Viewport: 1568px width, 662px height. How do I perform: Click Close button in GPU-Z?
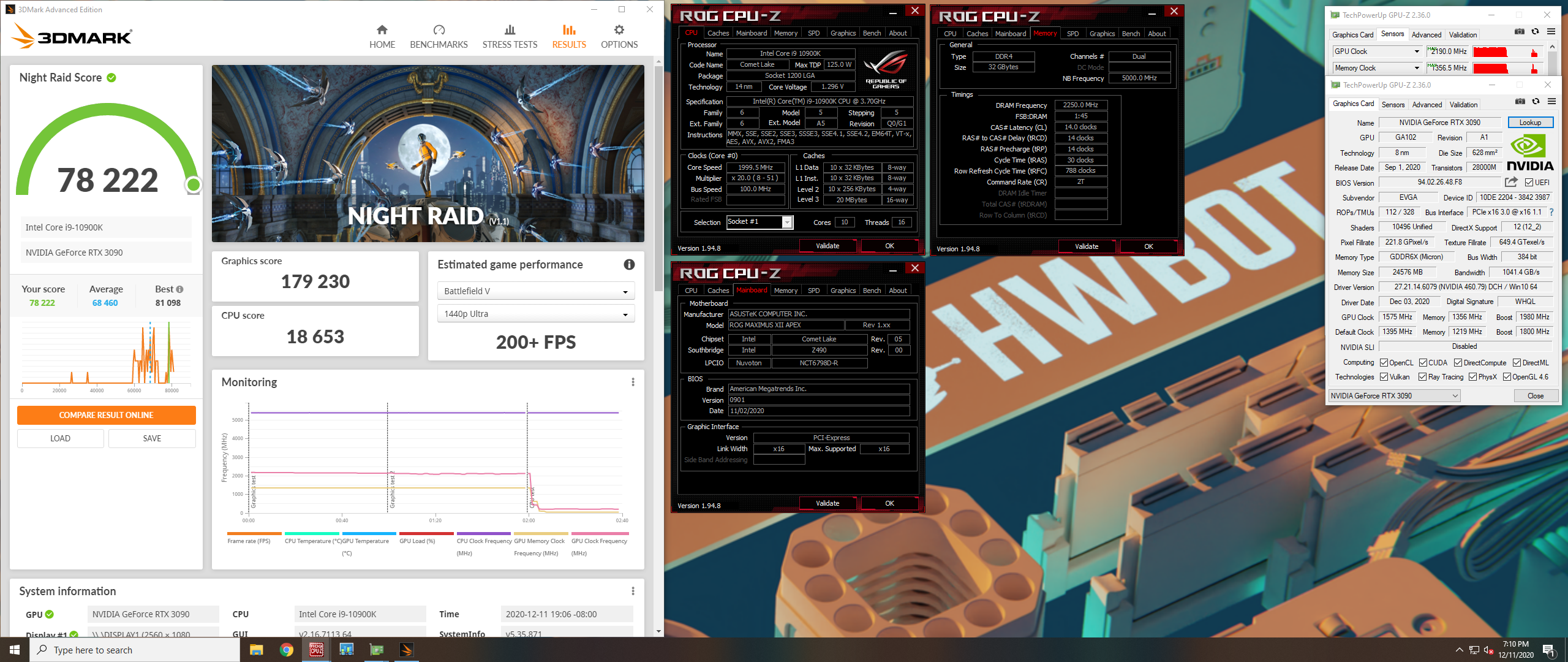(1536, 396)
